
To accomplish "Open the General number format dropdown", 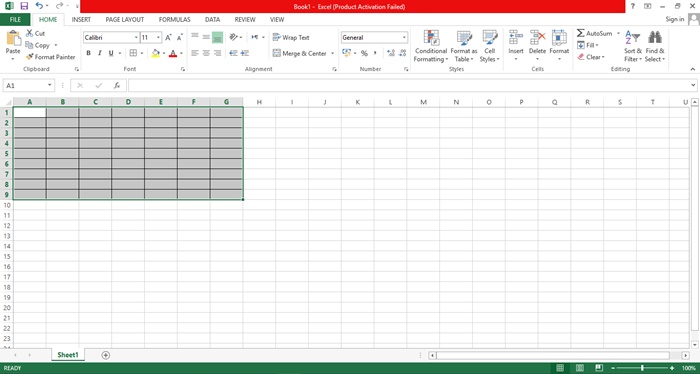I will tap(404, 37).
